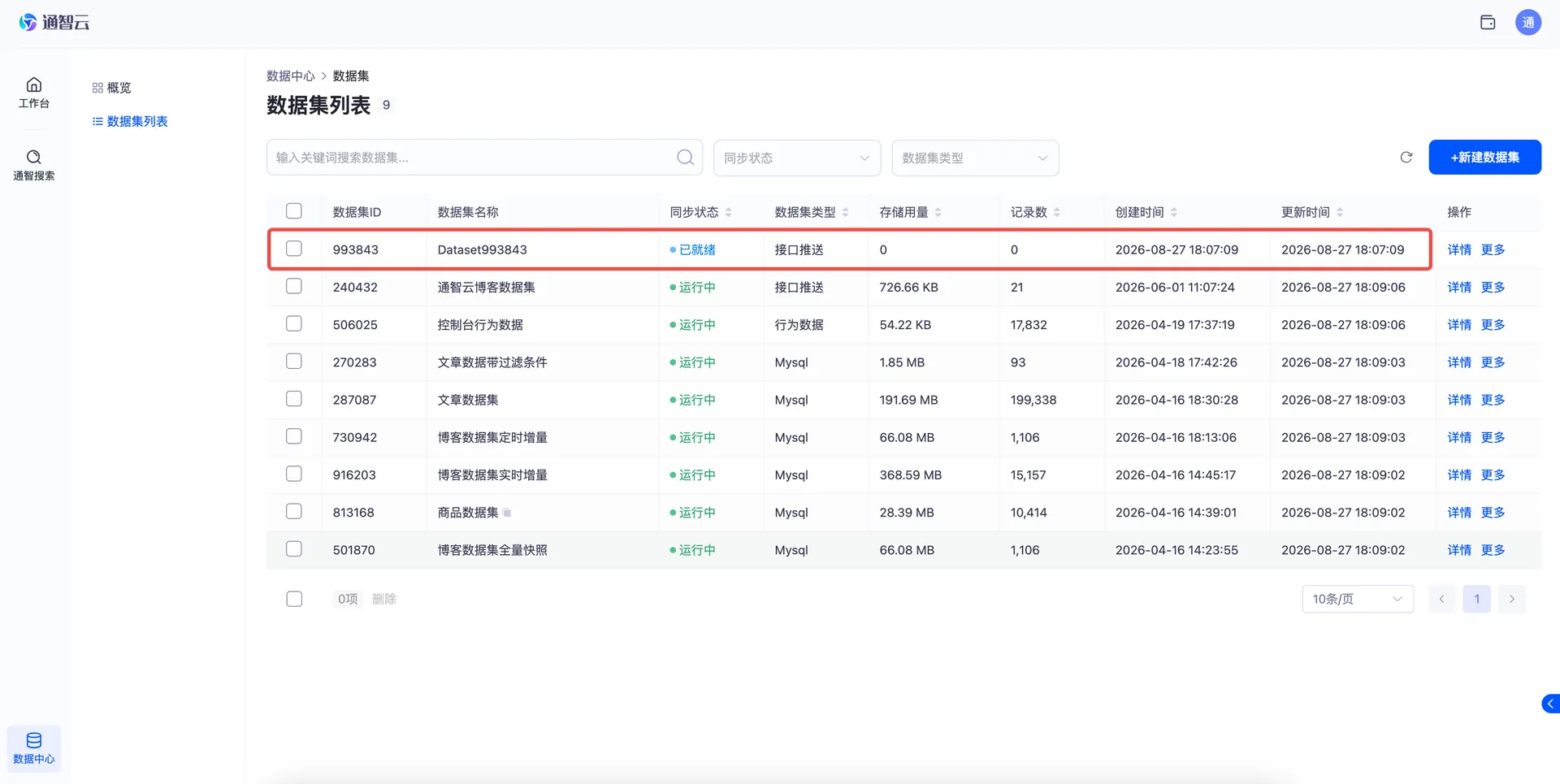This screenshot has width=1560, height=784.
Task: Check the row for 文章数据带过滤条件
Action: [294, 361]
